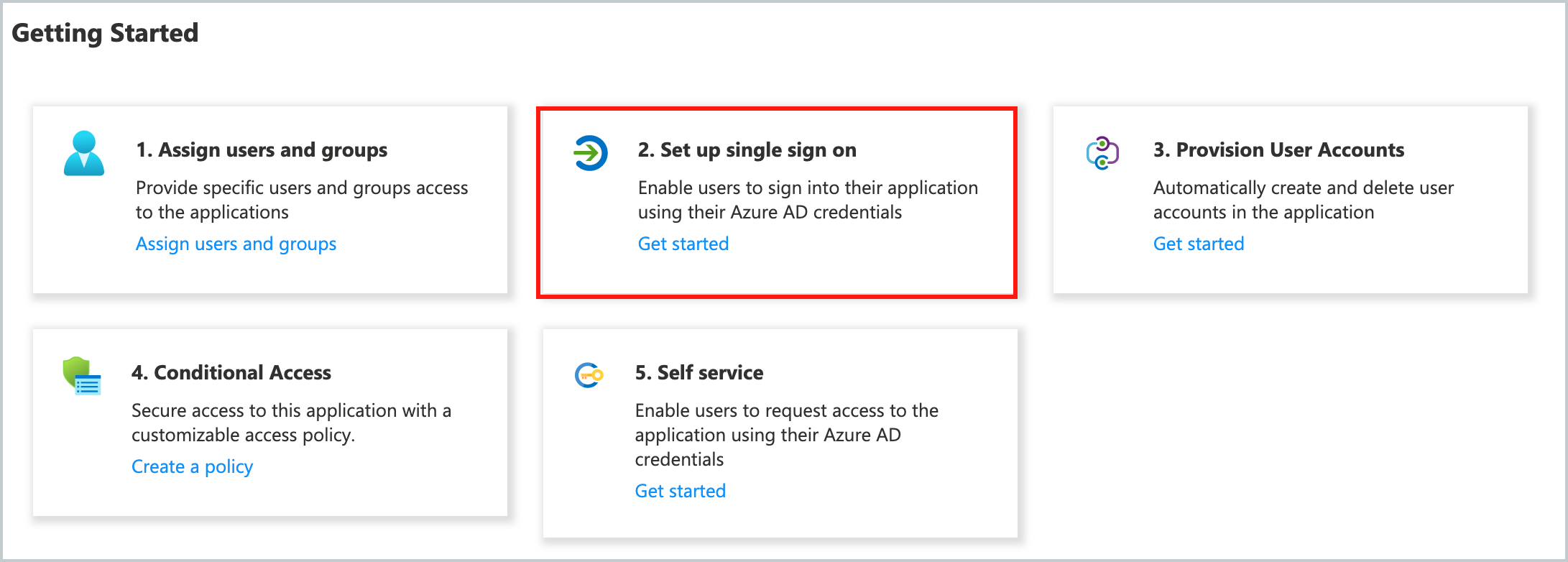
Task: Select the Provision User Accounts card
Action: [x=1290, y=200]
